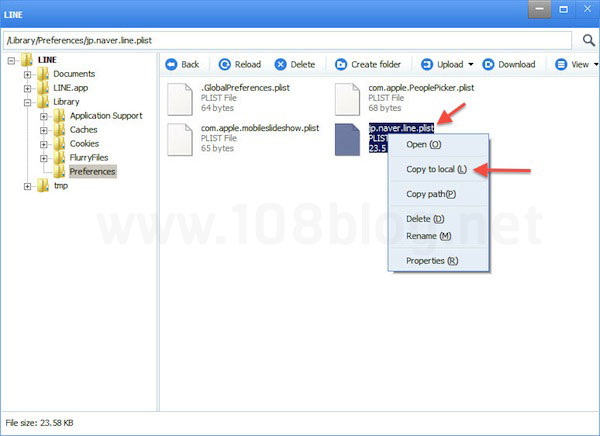Click the Create folder icon

[x=341, y=64]
